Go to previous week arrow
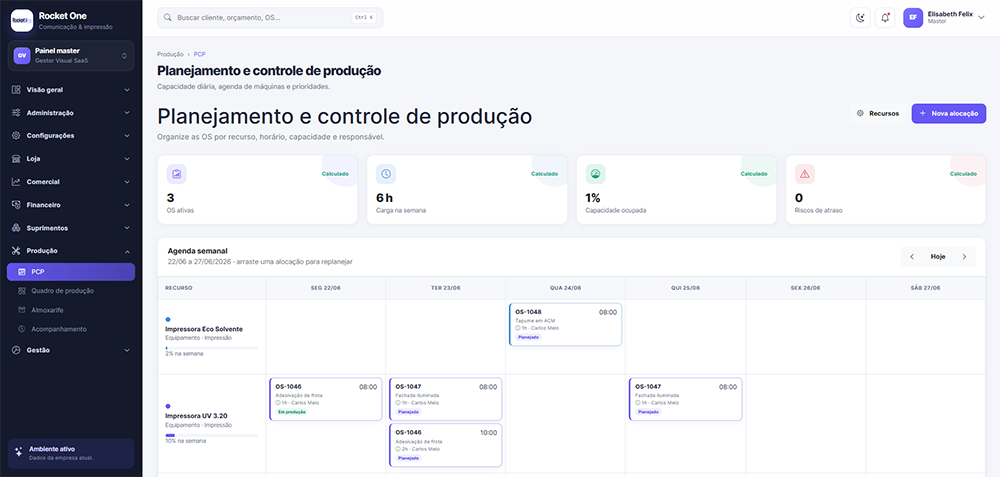The image size is (1000, 477). [912, 256]
